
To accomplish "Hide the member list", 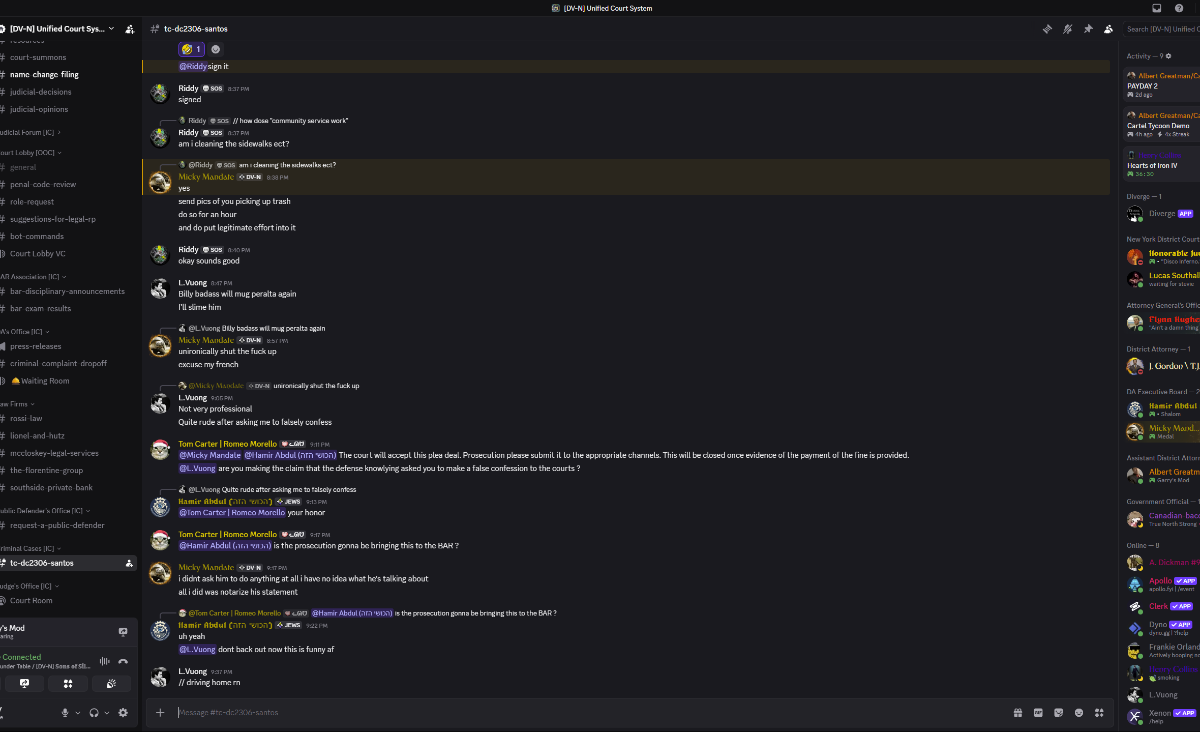I will point(1108,29).
